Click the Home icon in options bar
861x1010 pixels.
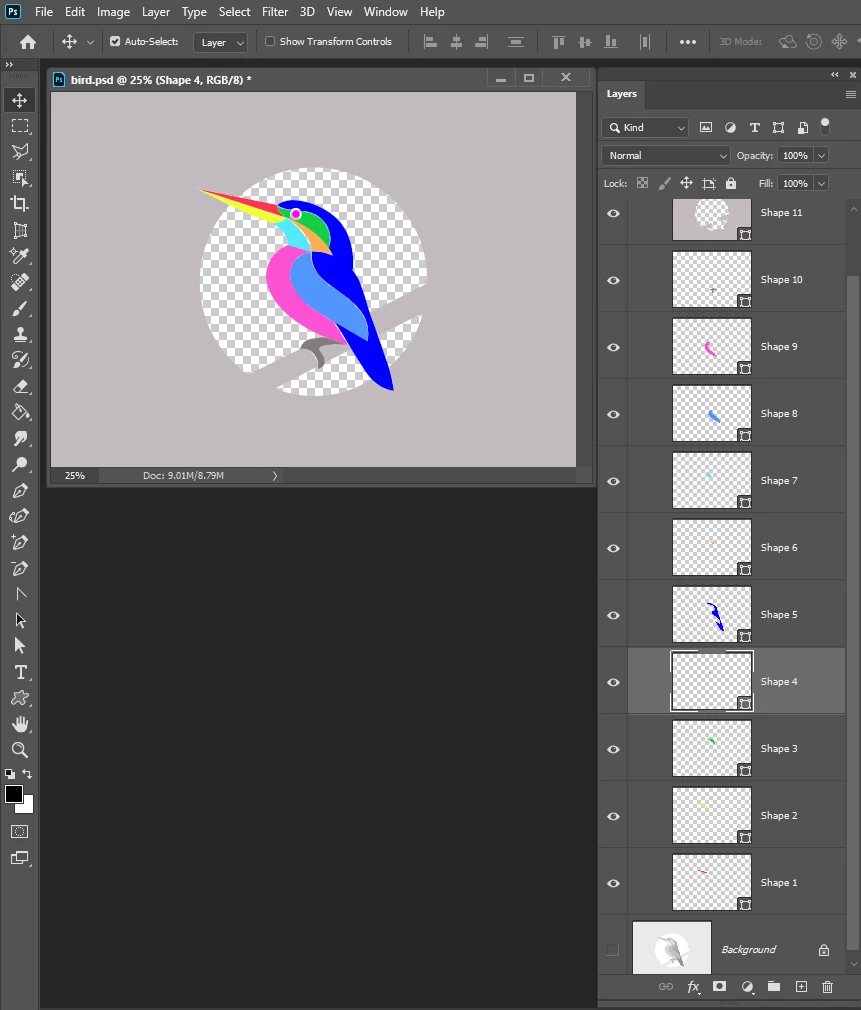[28, 42]
